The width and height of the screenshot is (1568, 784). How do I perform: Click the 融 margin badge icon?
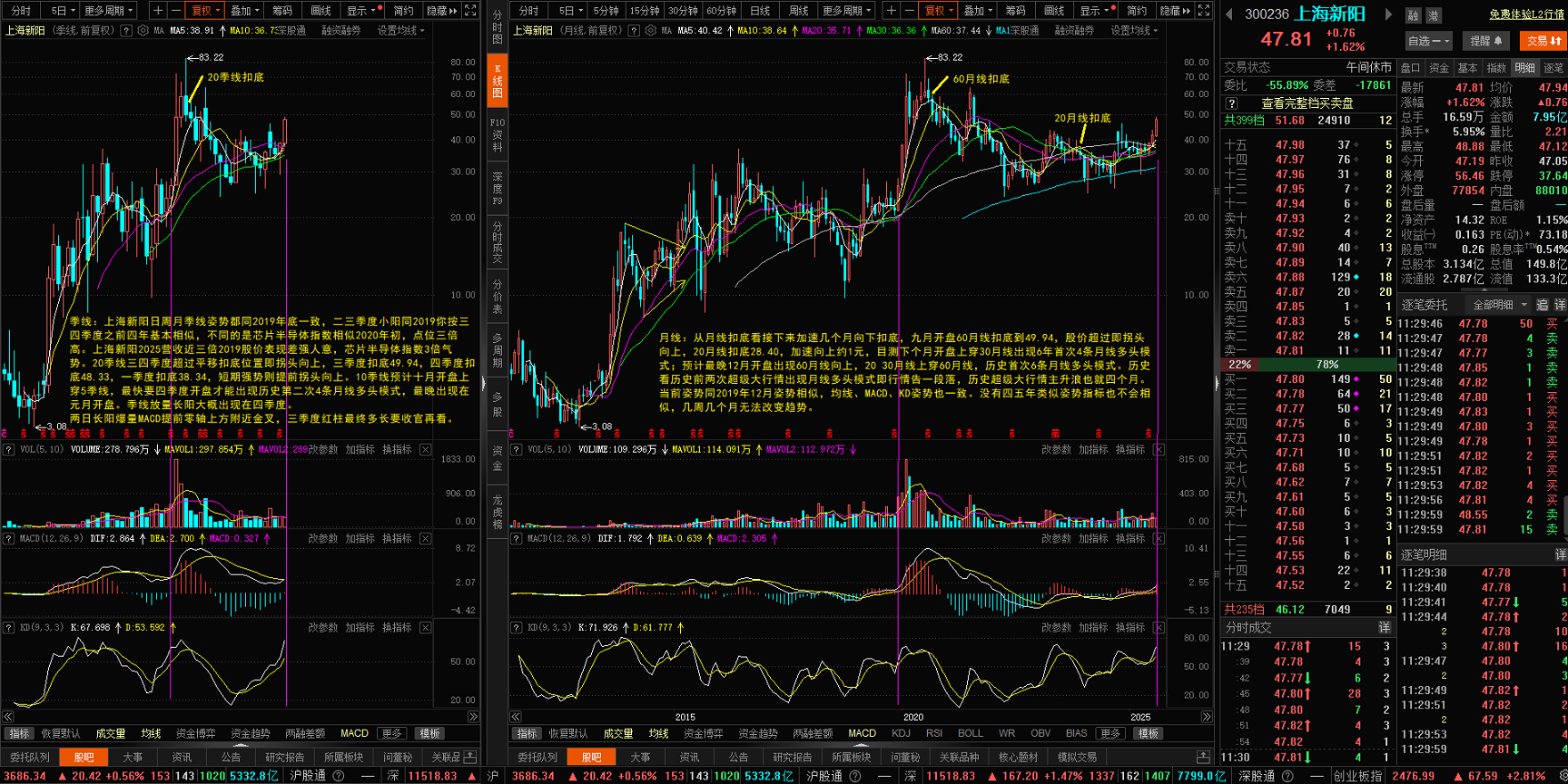(1414, 15)
